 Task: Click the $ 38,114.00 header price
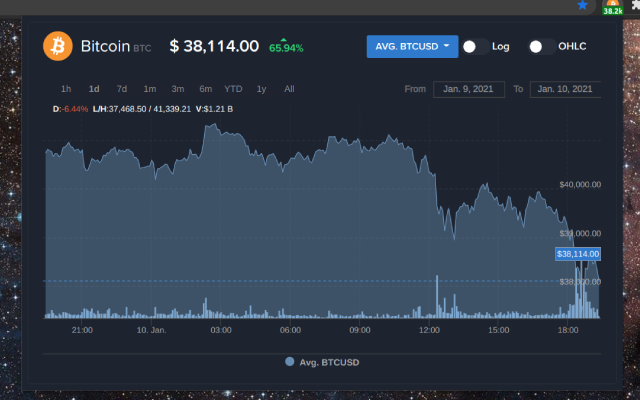point(214,46)
